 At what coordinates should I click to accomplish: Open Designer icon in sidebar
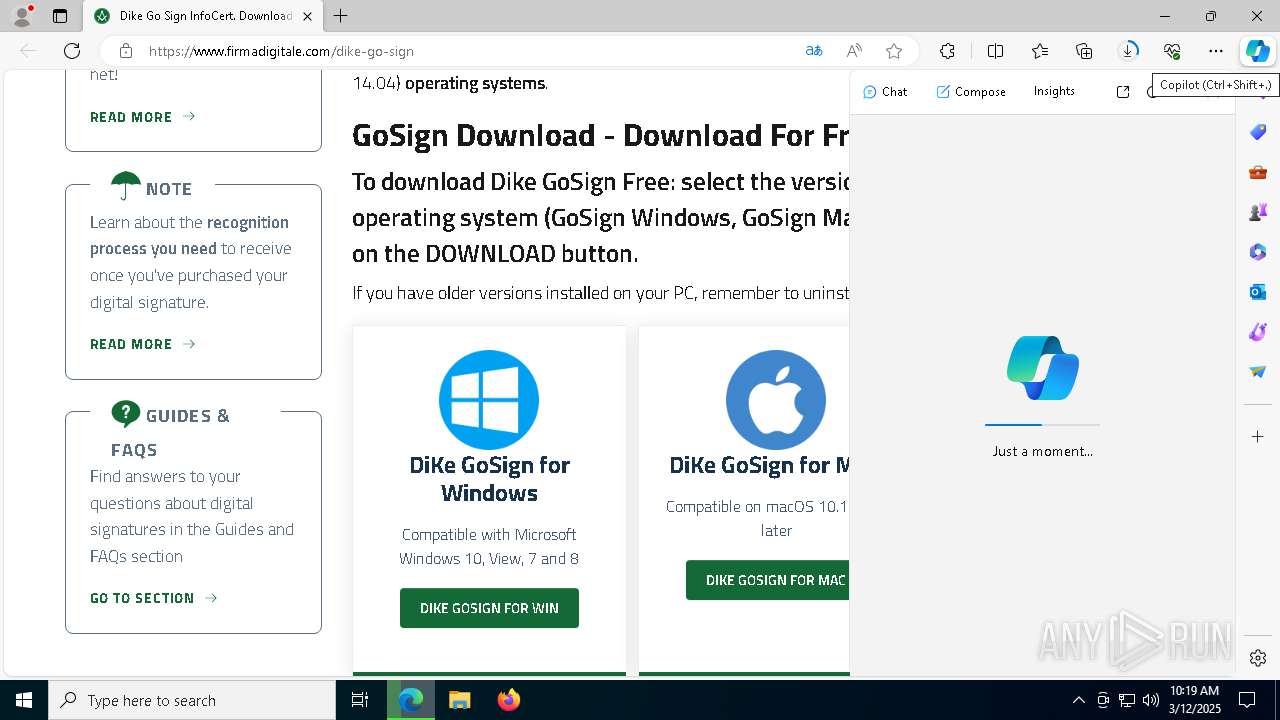tap(1258, 332)
